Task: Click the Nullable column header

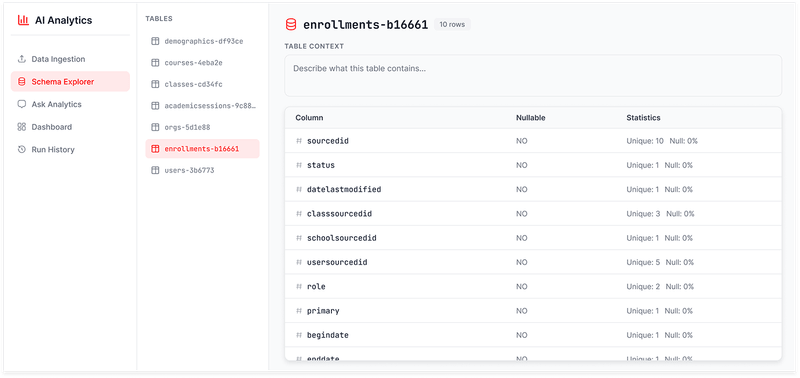Action: (531, 118)
